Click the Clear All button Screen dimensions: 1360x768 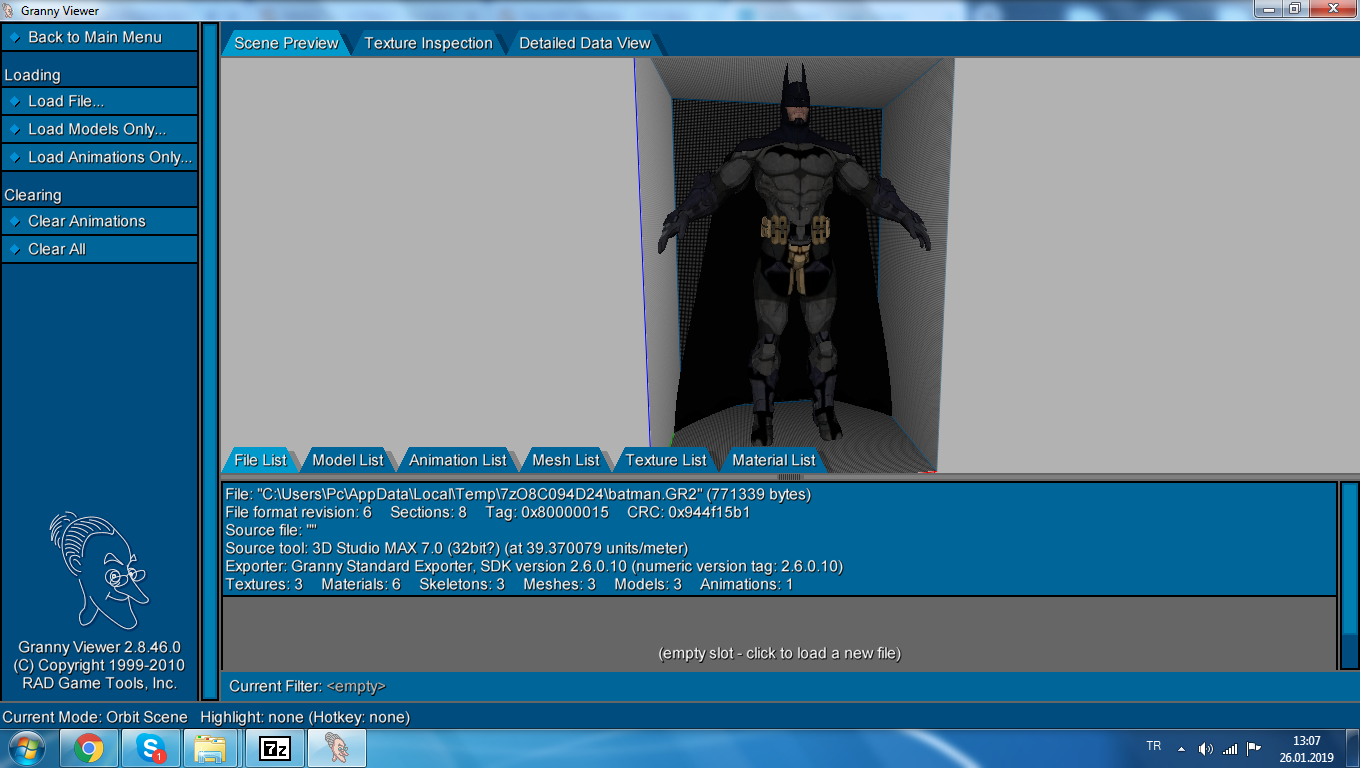point(99,249)
